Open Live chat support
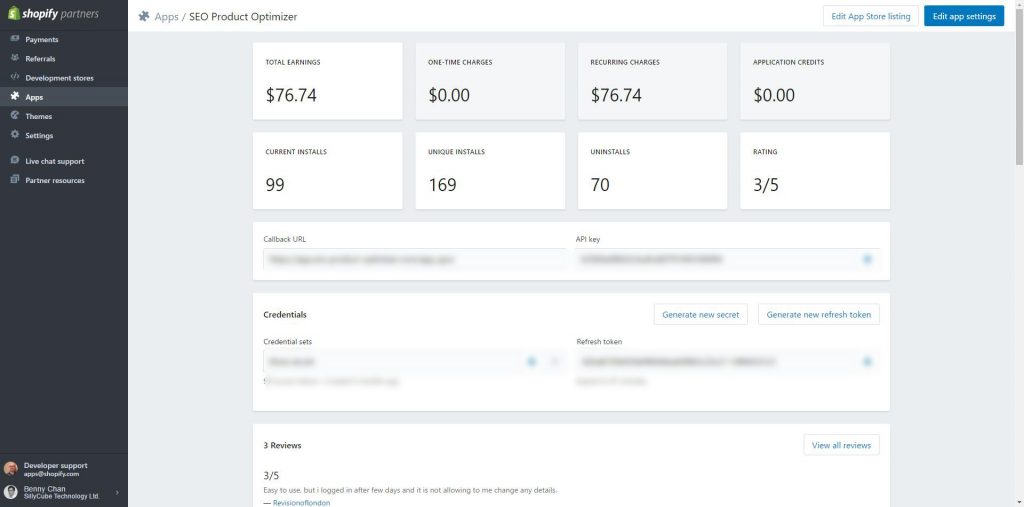The width and height of the screenshot is (1024, 507). point(64,161)
